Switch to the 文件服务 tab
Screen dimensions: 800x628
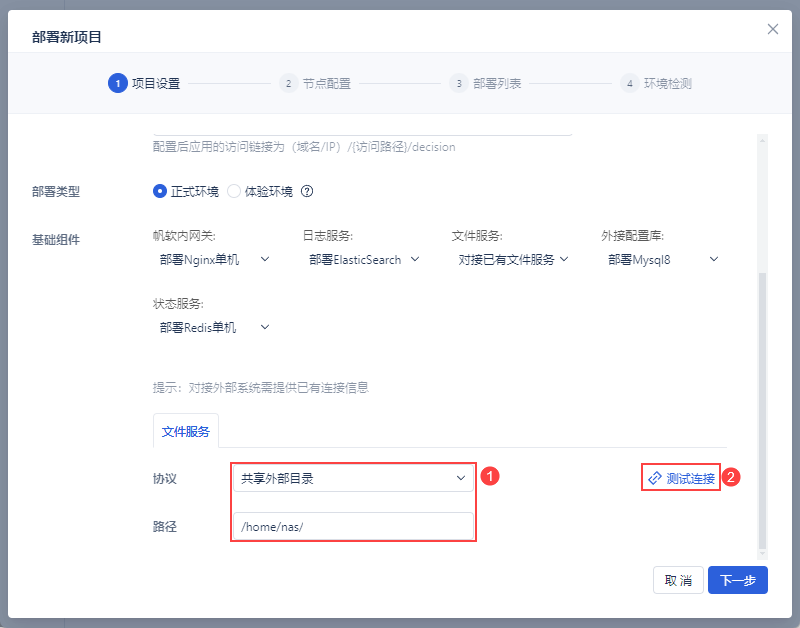[x=186, y=432]
